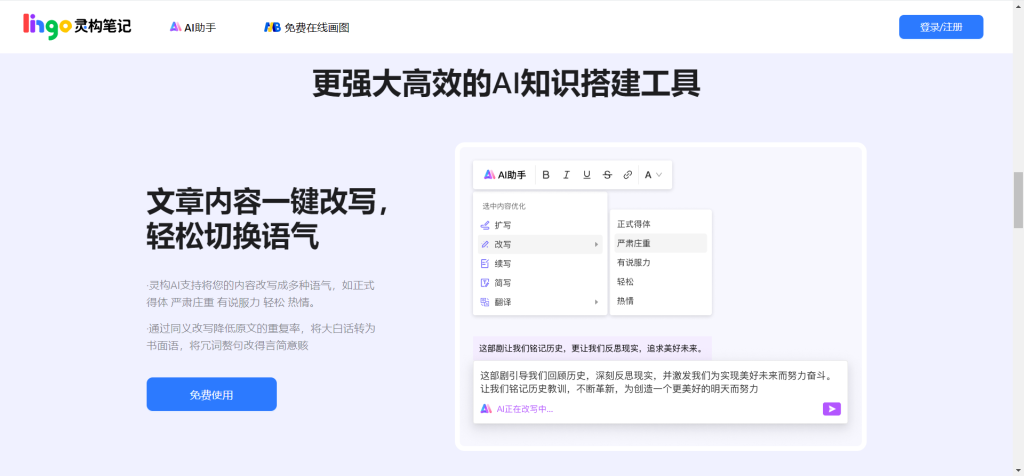The image size is (1024, 476).
Task: Select the 简写 summarize option
Action: pyautogui.click(x=503, y=283)
